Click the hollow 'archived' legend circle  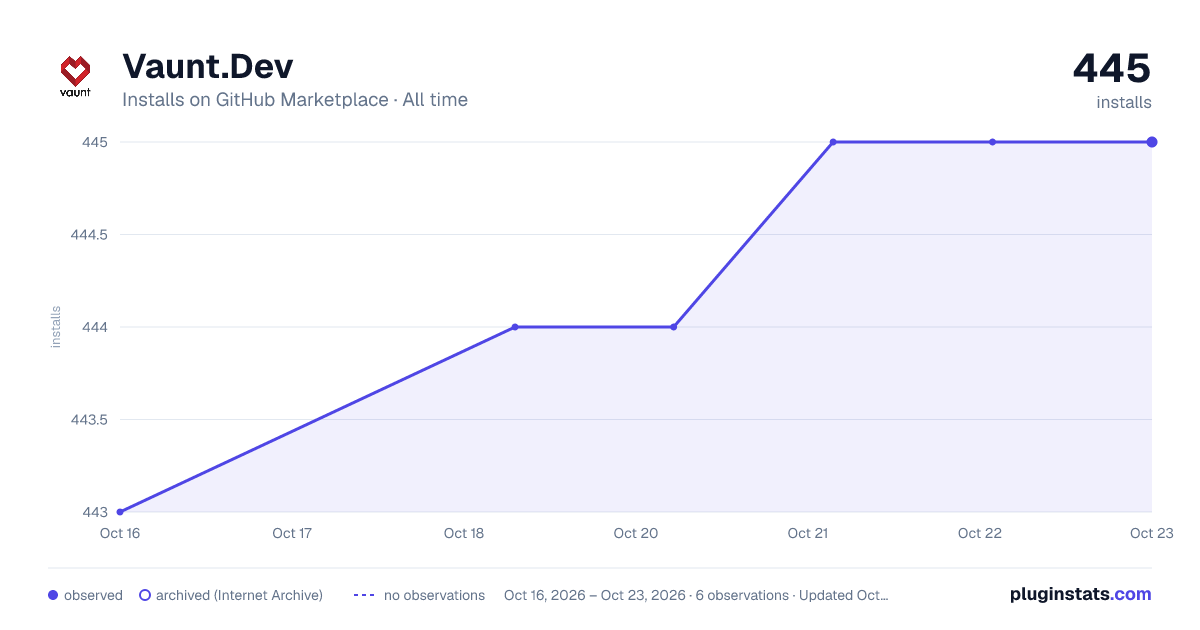point(145,595)
